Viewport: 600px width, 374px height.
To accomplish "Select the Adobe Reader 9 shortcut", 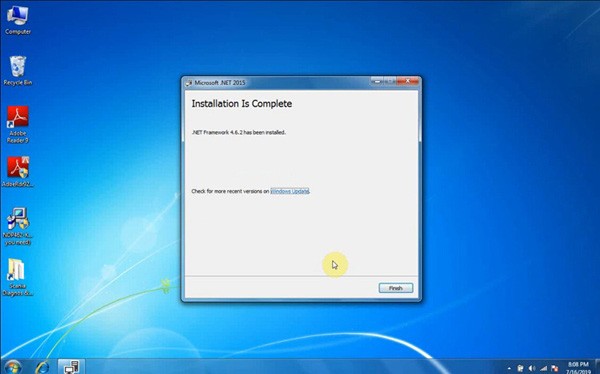I will (18, 125).
